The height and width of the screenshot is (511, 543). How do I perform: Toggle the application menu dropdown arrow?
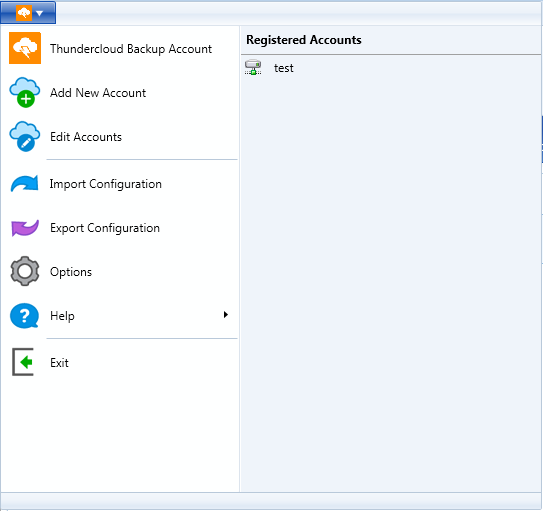pos(39,14)
